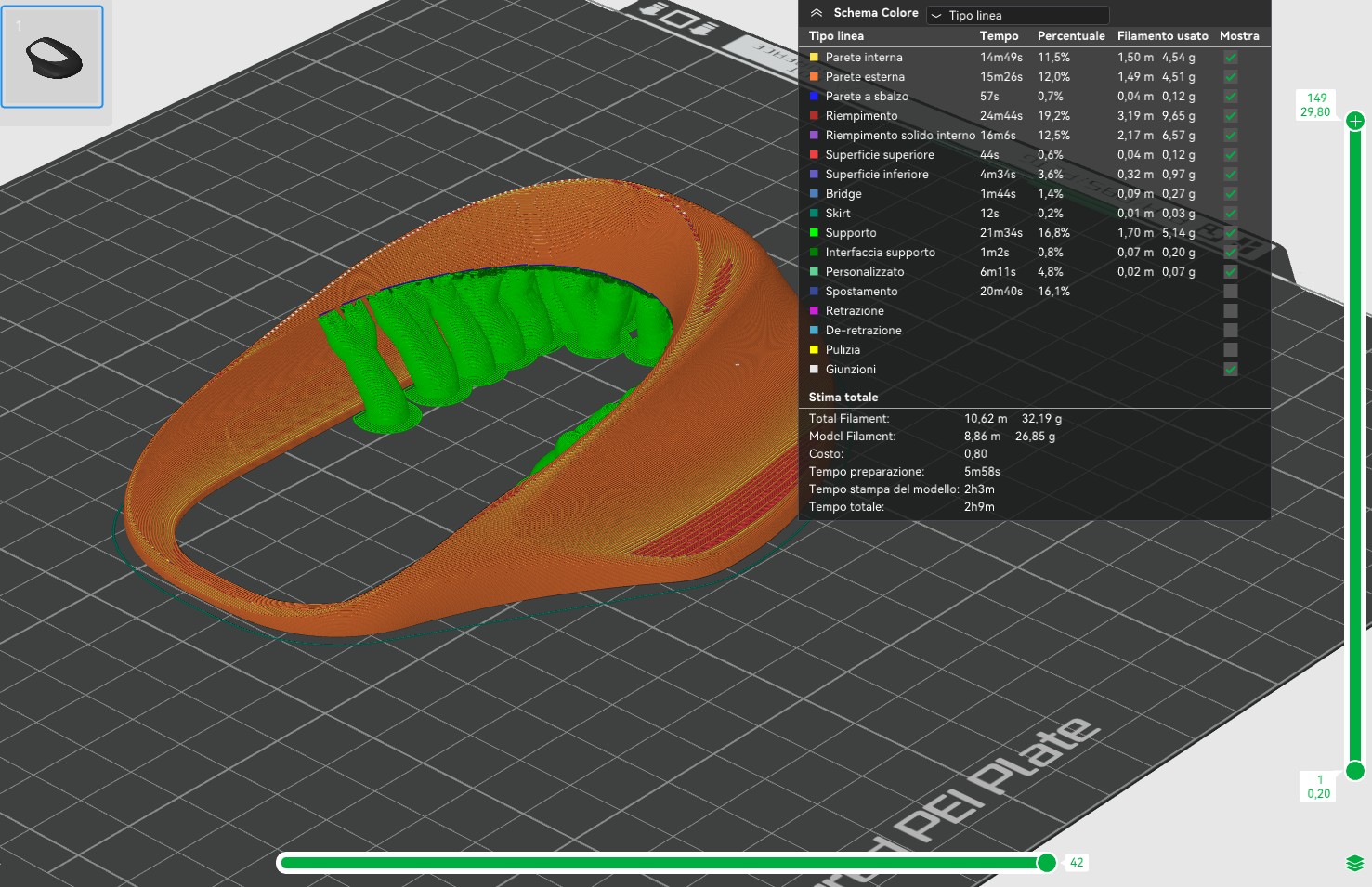Click the 21m34s Supporto time value
The width and height of the screenshot is (1372, 887).
tap(1001, 232)
